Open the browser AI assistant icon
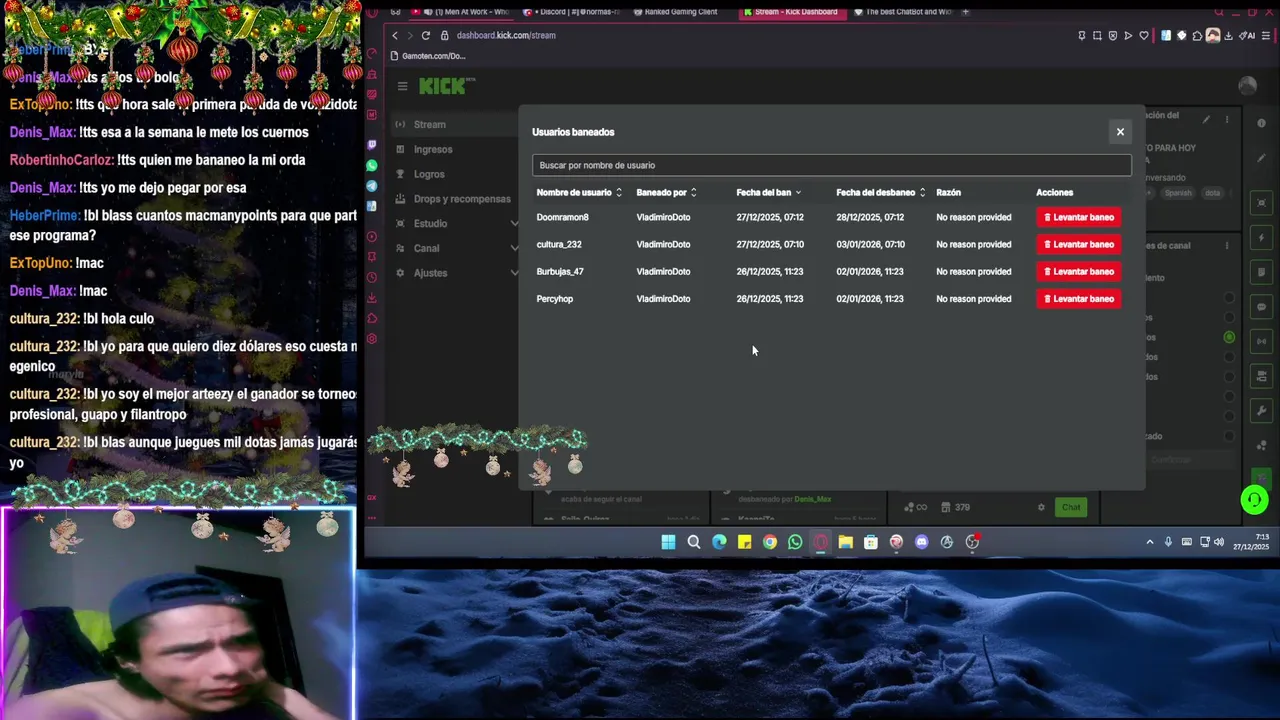 [1247, 36]
